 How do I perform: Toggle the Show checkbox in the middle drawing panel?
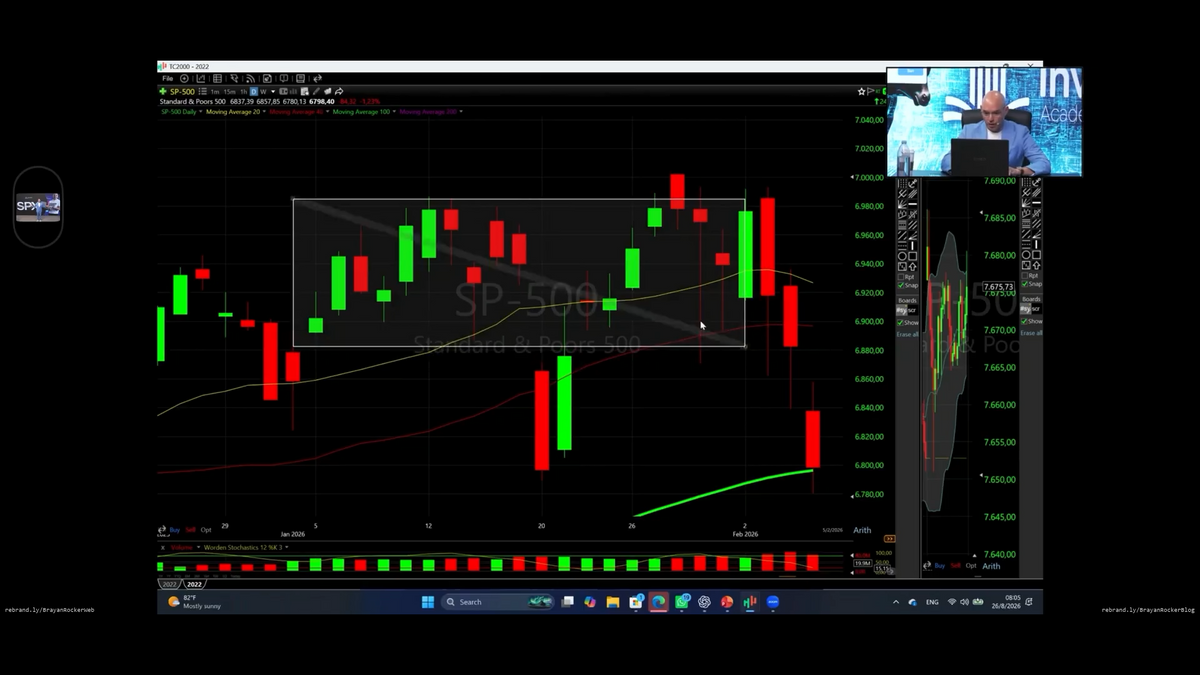[x=900, y=322]
